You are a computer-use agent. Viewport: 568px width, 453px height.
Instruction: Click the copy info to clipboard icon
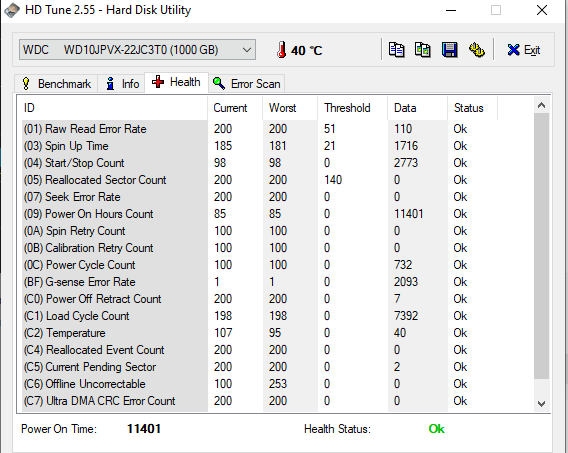tap(396, 50)
